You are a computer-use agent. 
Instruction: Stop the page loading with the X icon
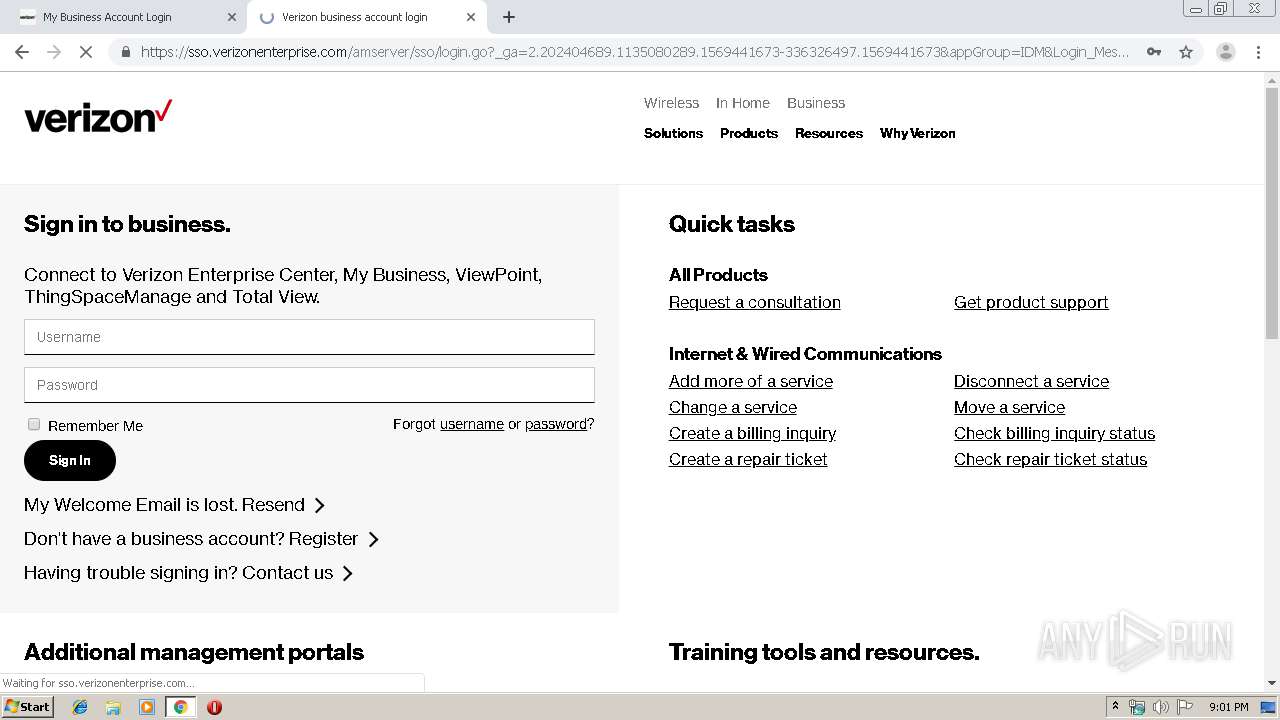[x=86, y=52]
